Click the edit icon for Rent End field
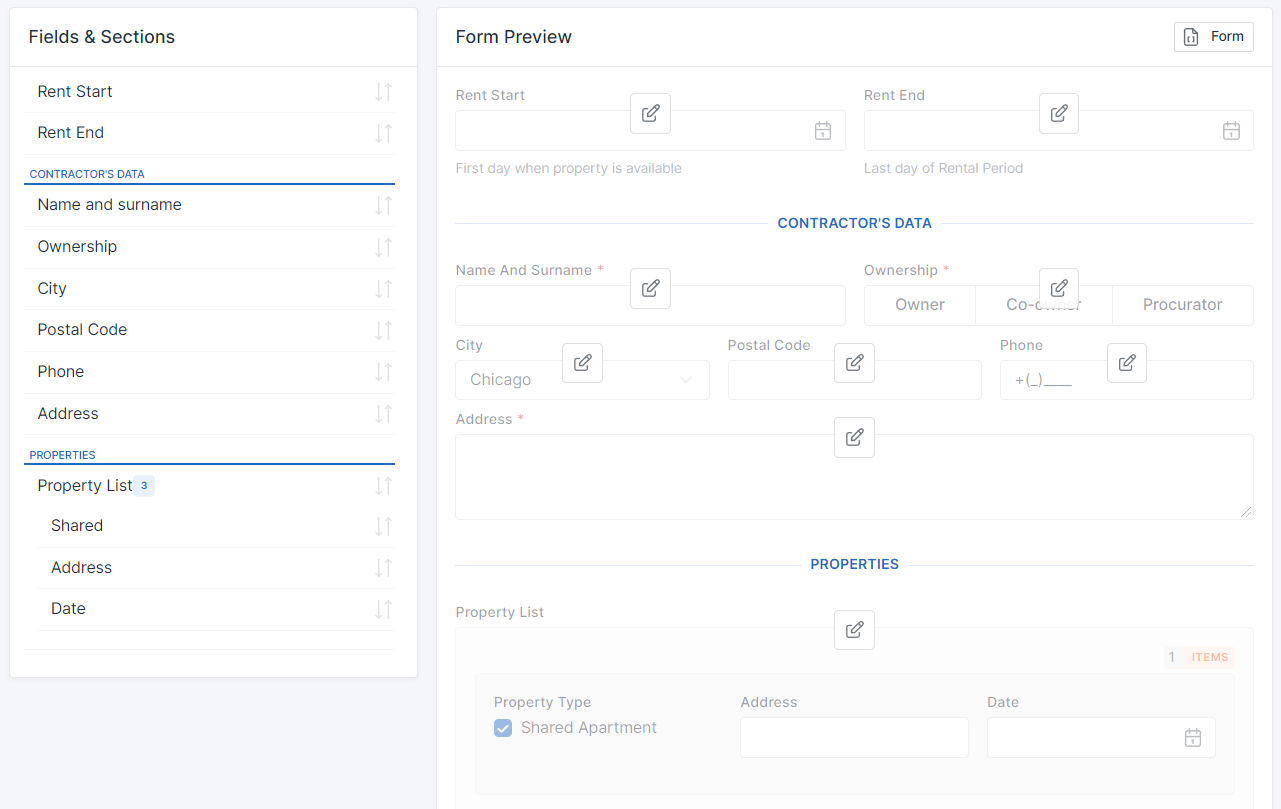Screen dimensions: 1281x809 point(1058,113)
